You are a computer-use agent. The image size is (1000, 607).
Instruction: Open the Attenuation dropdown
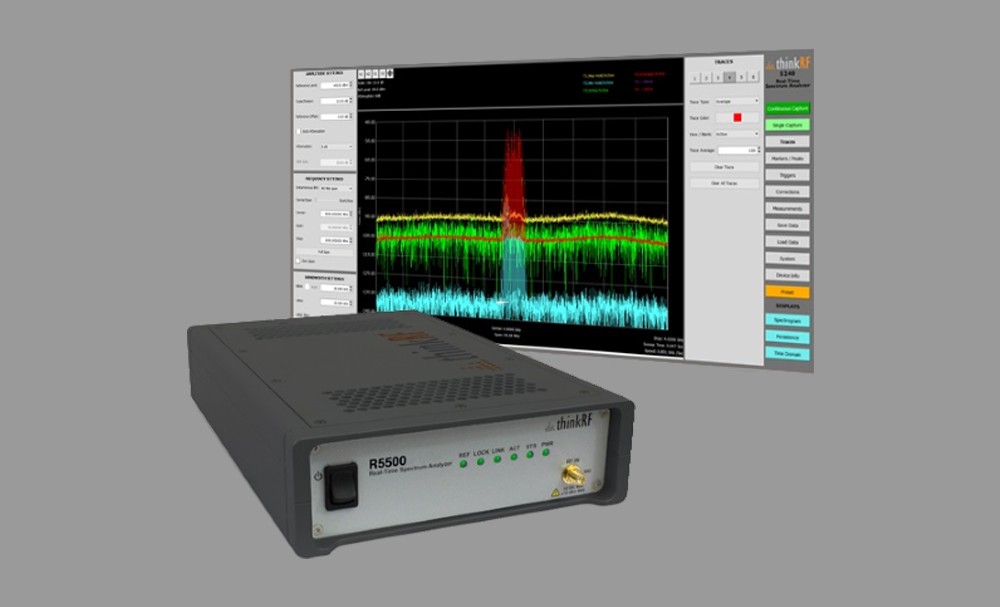pos(335,146)
